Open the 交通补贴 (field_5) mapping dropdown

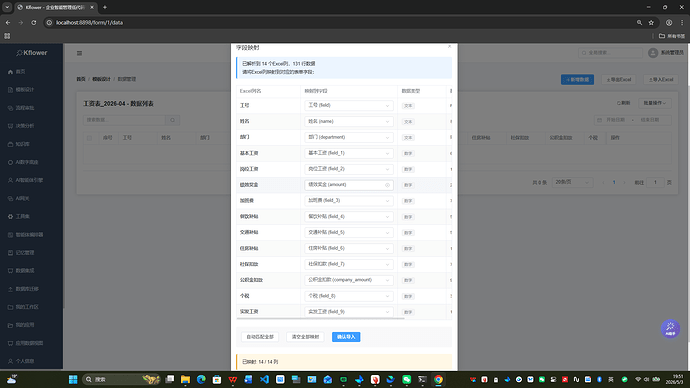[x=349, y=232]
